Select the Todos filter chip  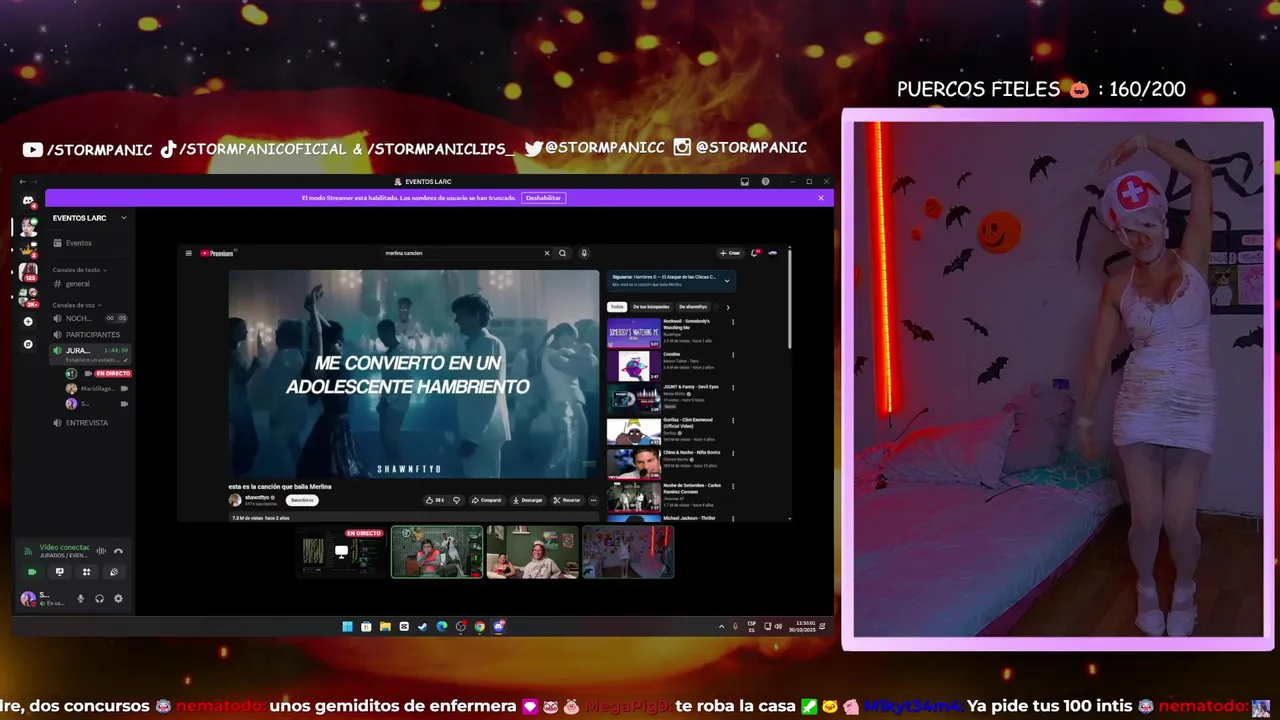(617, 307)
